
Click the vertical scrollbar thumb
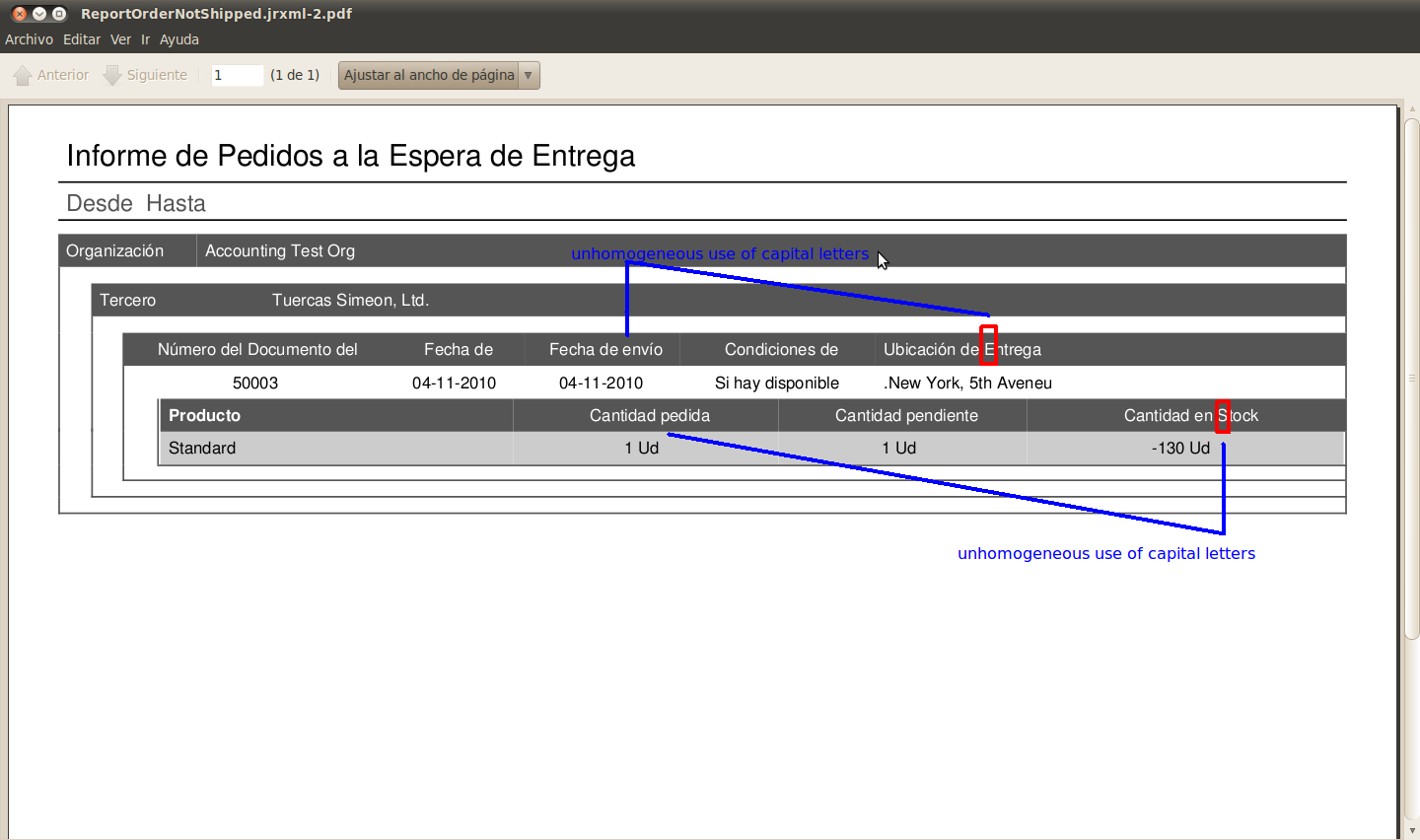(1412, 379)
